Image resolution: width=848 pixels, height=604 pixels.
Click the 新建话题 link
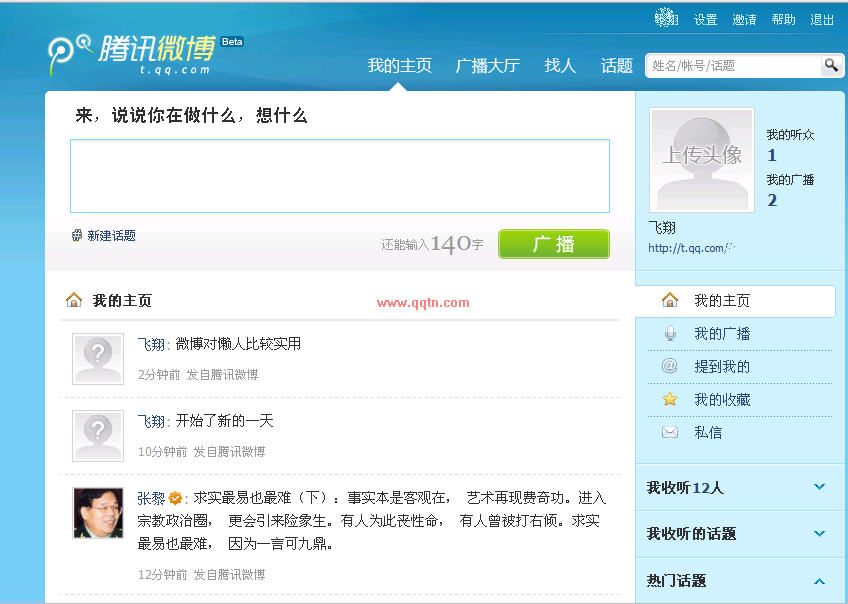click(111, 236)
